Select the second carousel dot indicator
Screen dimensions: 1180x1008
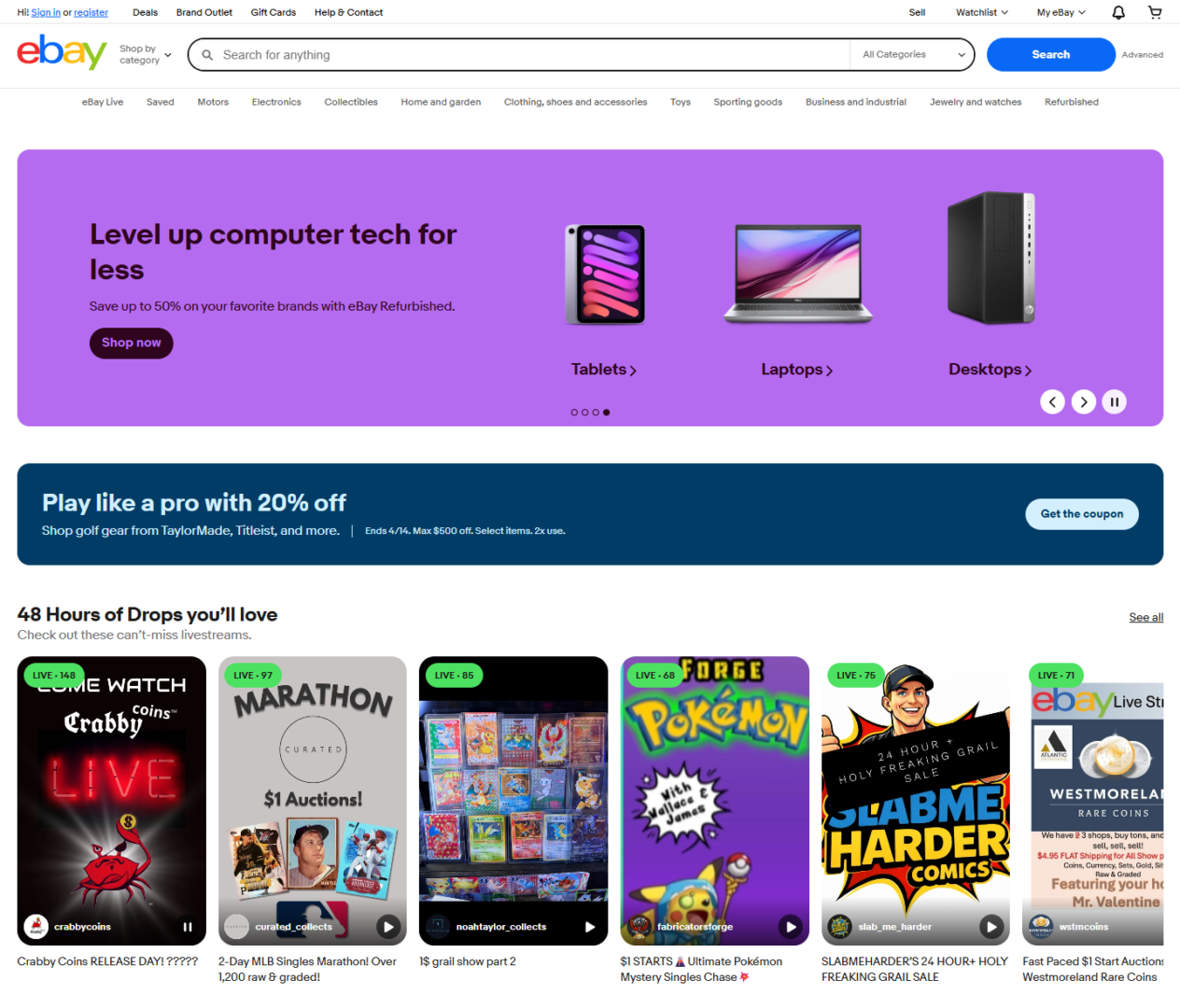coord(585,412)
